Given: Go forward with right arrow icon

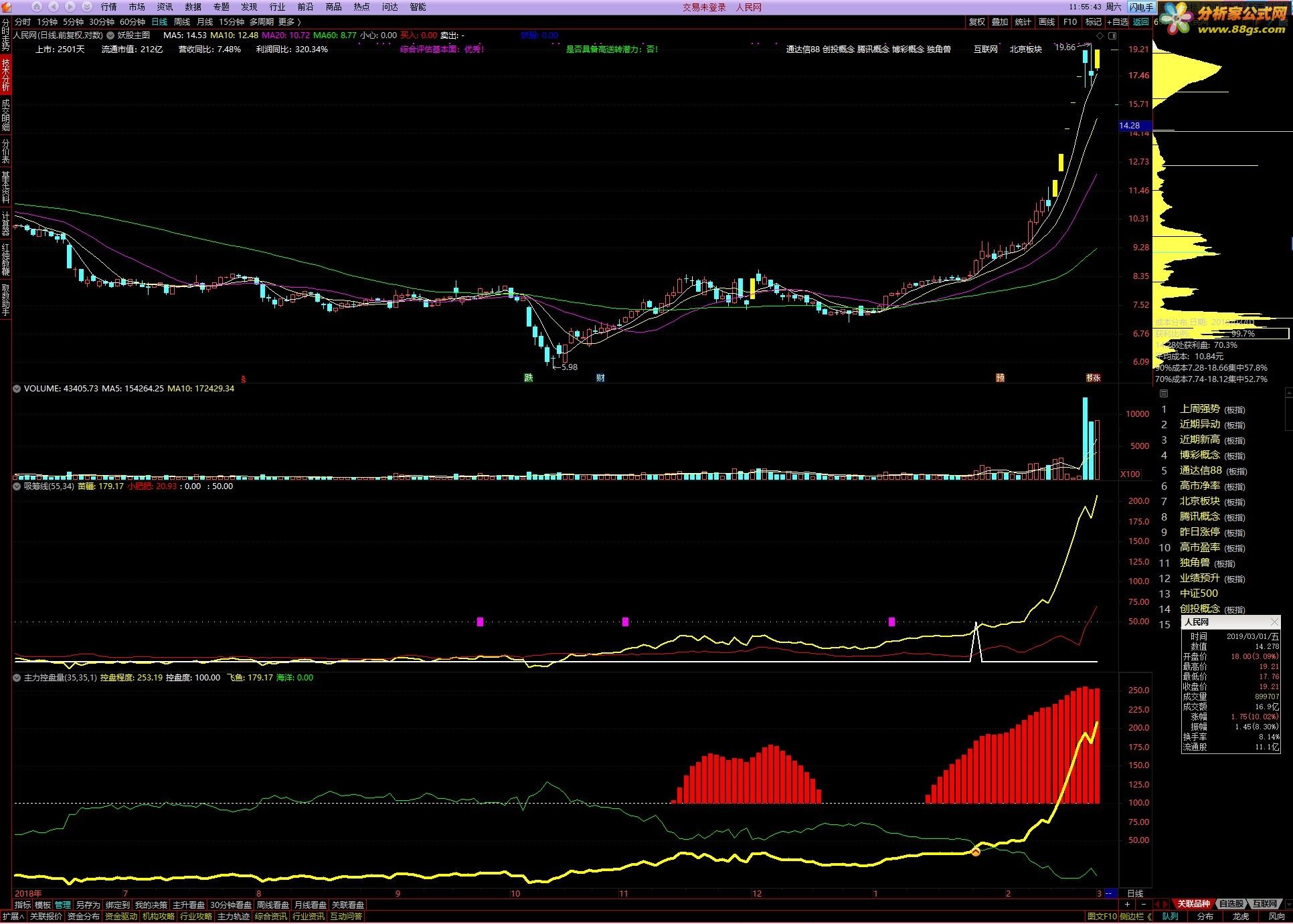Looking at the screenshot, I should pyautogui.click(x=70, y=7).
